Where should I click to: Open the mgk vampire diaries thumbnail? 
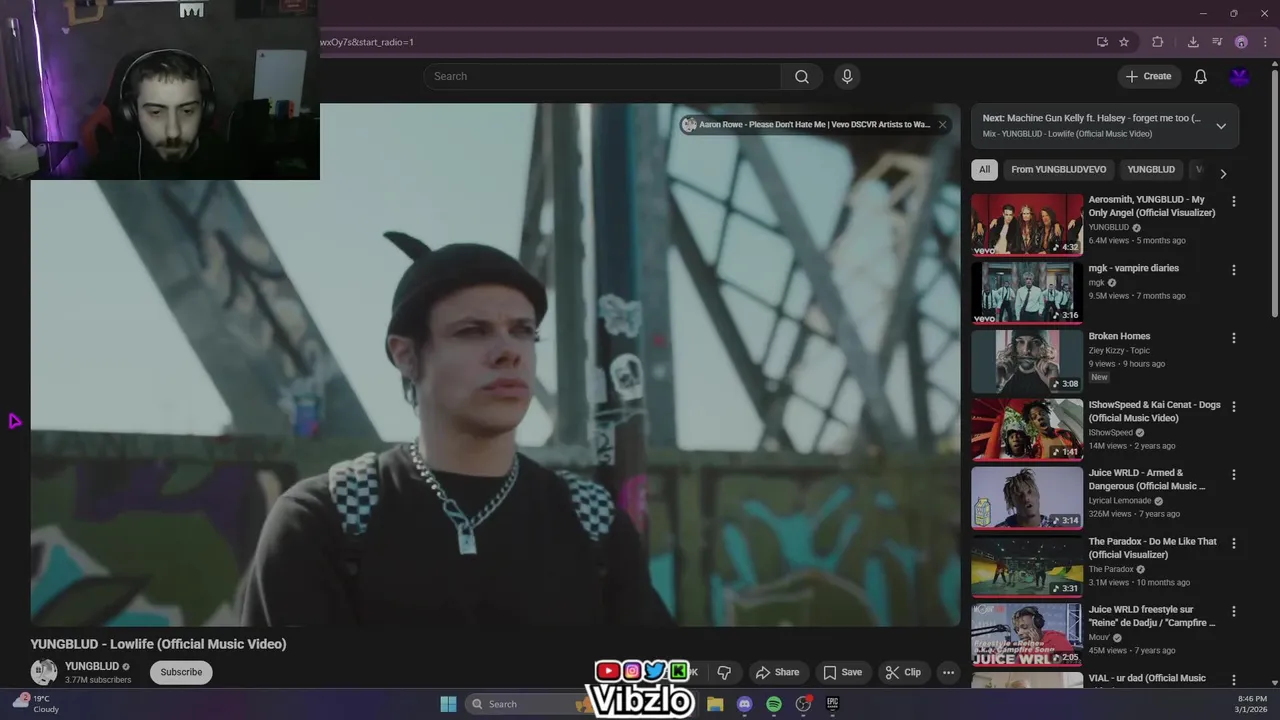[1027, 293]
